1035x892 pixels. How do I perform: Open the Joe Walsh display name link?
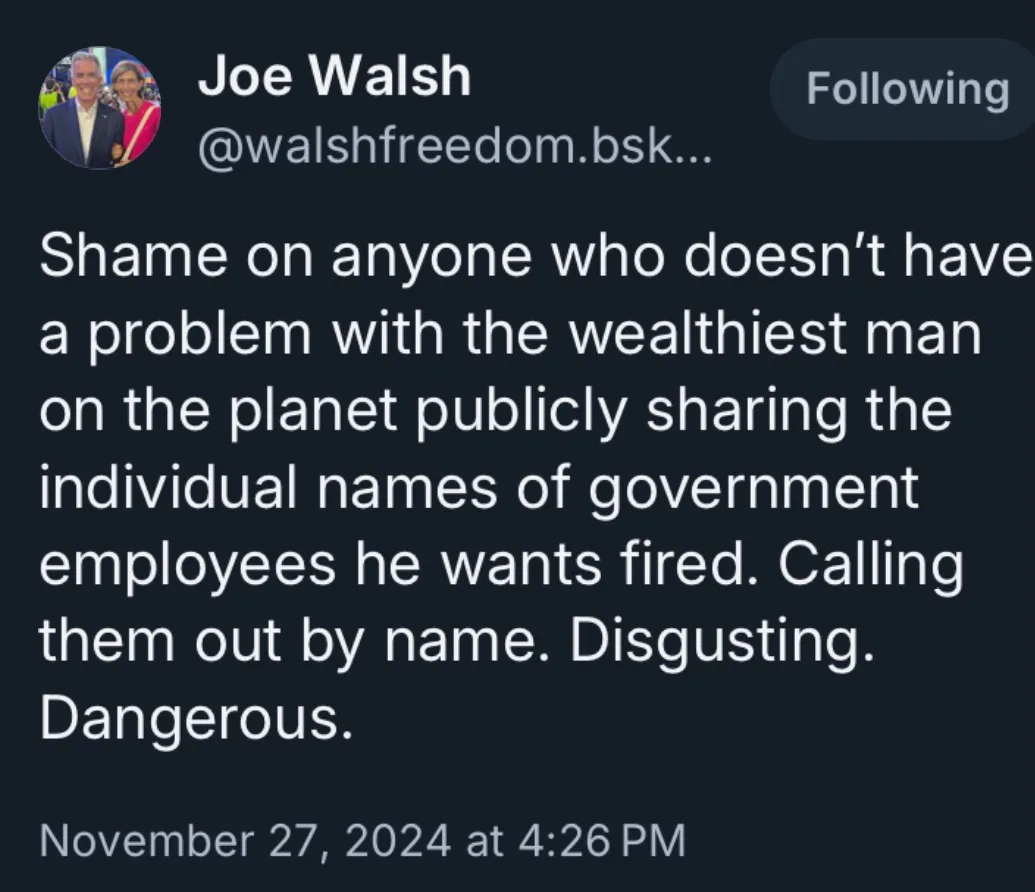pos(334,77)
